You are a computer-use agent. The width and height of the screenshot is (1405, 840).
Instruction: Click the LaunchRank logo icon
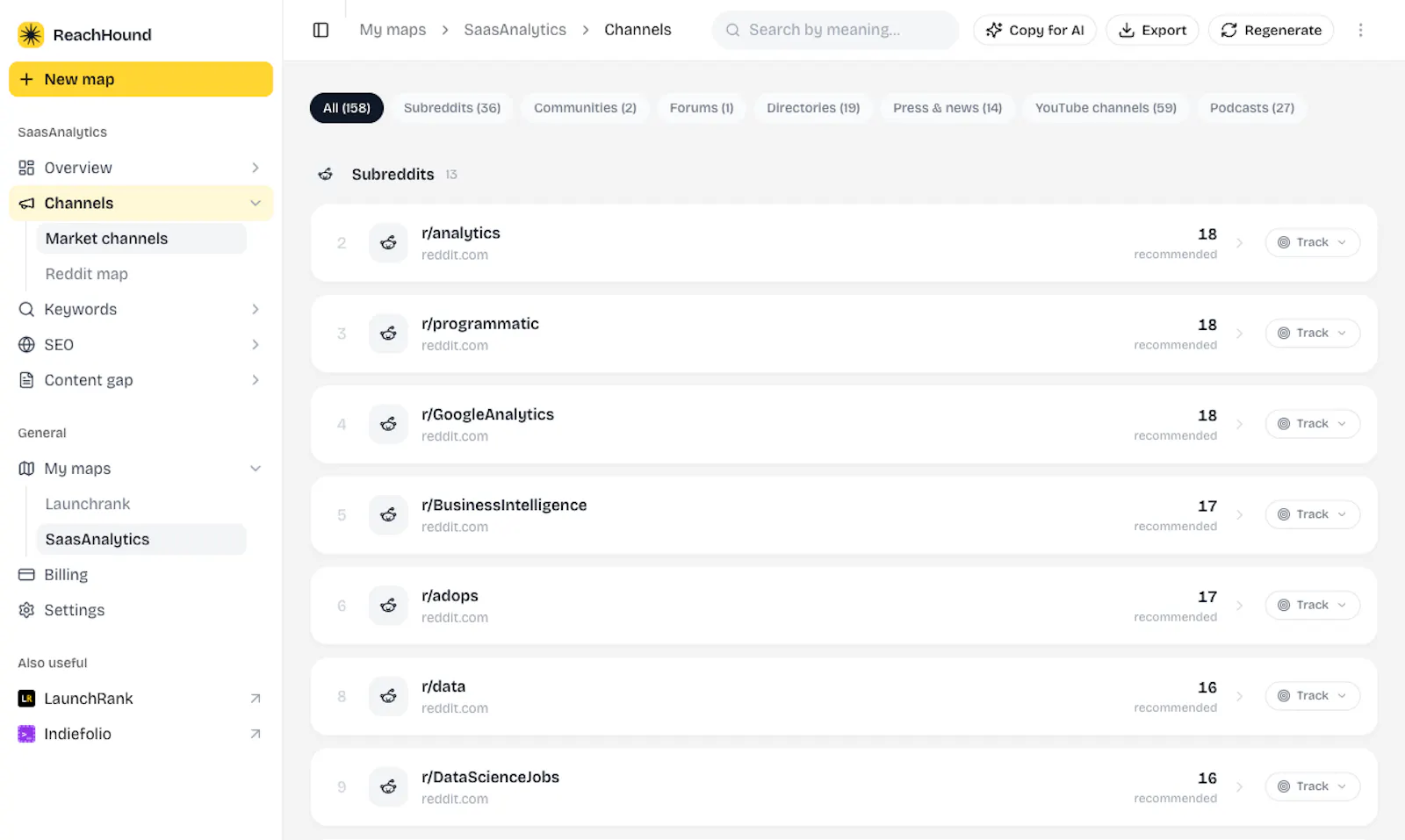point(26,699)
